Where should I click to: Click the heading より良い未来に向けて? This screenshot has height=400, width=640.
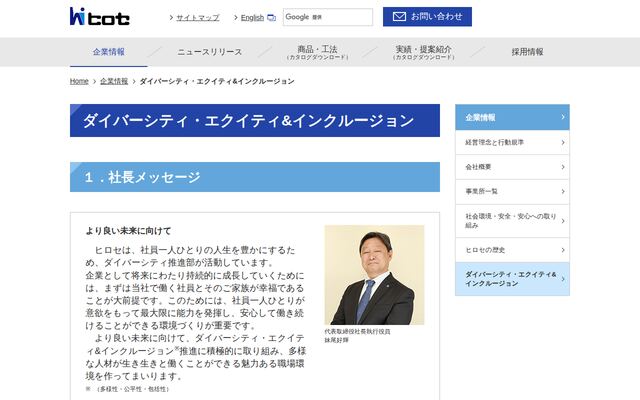point(129,231)
